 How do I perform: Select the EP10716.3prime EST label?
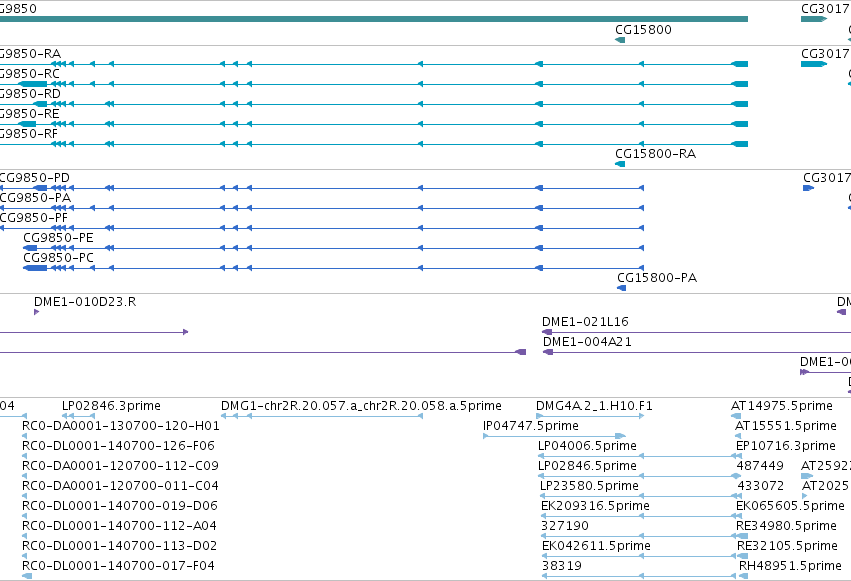[x=786, y=446]
